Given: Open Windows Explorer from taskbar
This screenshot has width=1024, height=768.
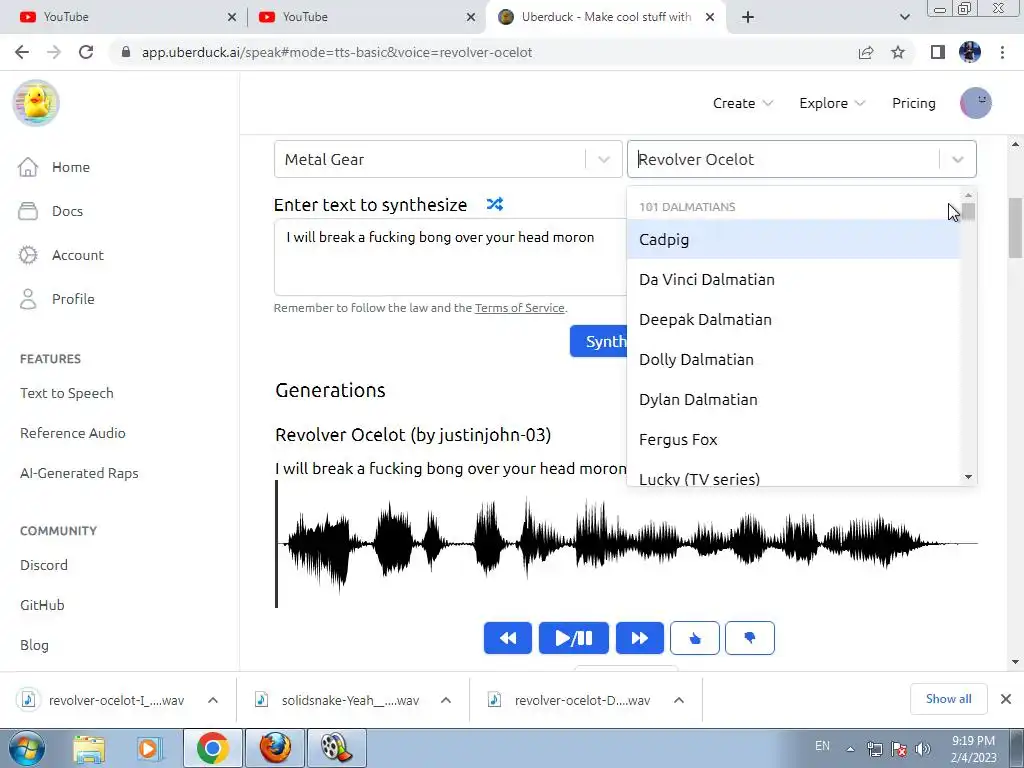Looking at the screenshot, I should pos(89,748).
